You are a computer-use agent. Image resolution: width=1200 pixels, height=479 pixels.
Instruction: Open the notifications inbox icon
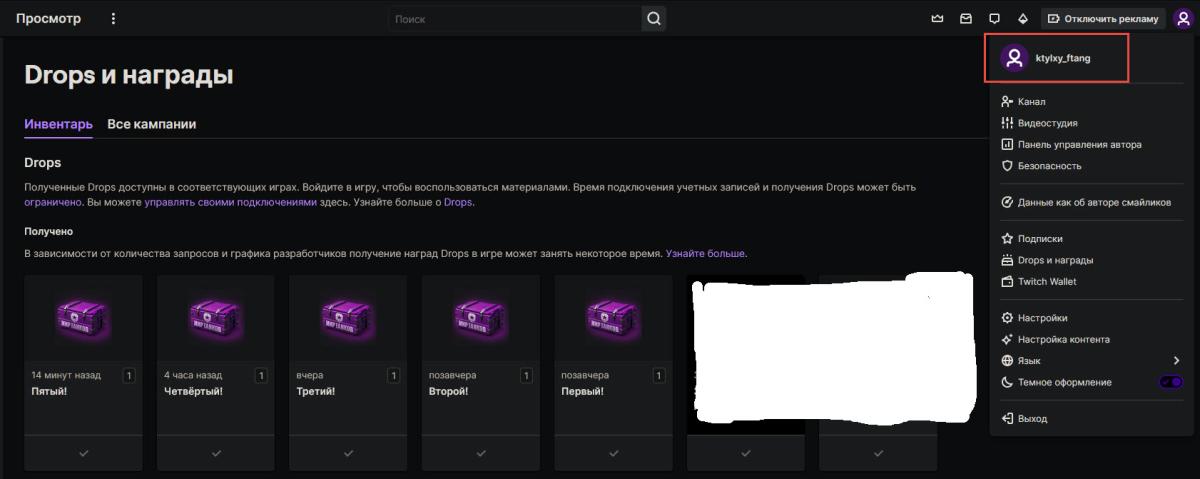[966, 18]
